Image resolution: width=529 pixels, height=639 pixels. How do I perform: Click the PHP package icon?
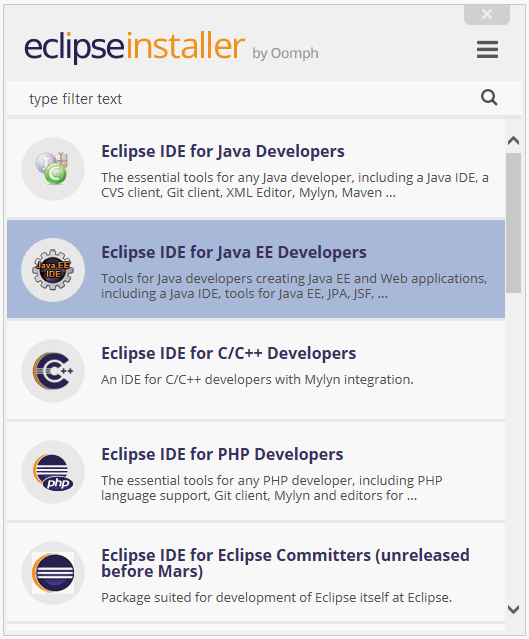click(x=53, y=472)
